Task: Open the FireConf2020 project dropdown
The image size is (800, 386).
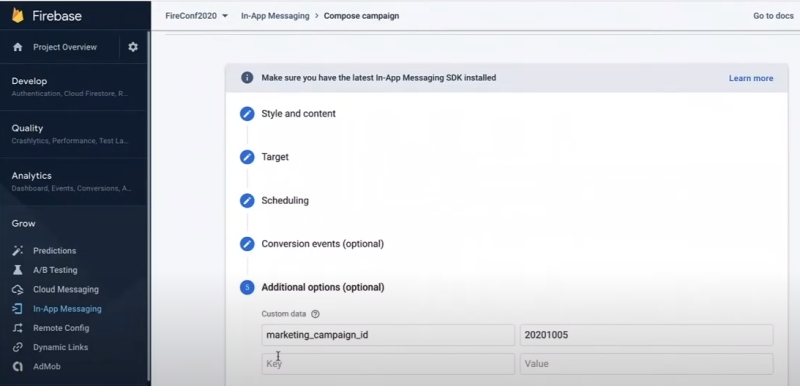Action: pos(196,16)
